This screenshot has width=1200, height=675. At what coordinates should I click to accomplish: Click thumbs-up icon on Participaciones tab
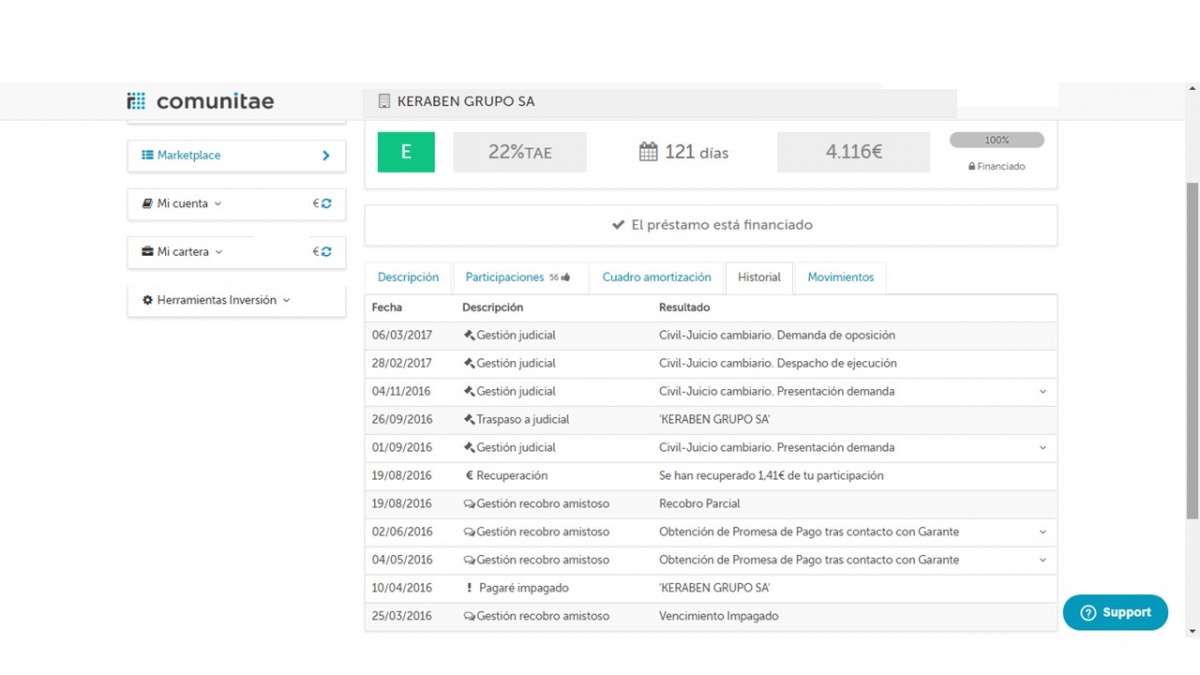(566, 278)
